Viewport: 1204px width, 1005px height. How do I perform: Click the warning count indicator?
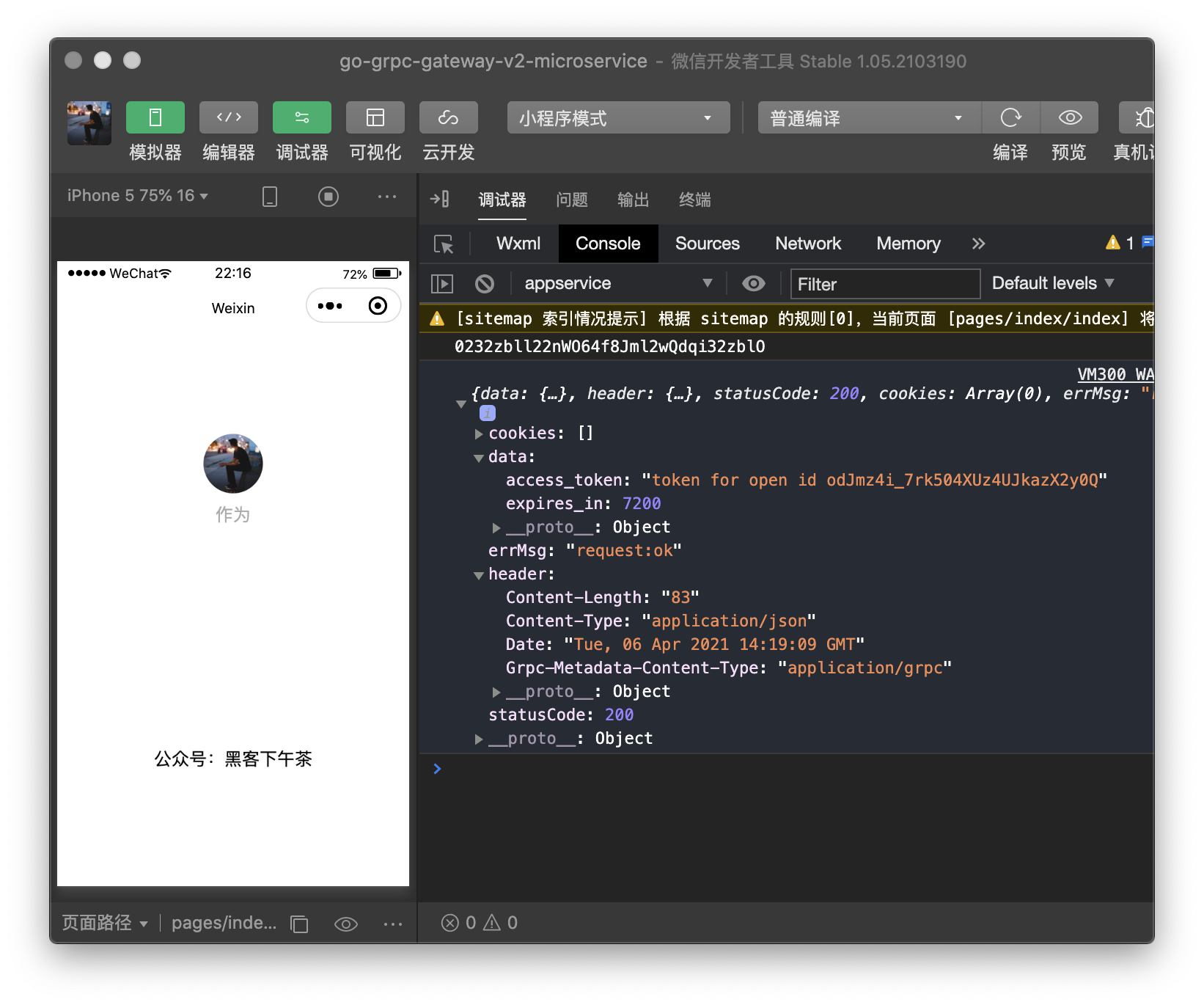(x=1120, y=243)
